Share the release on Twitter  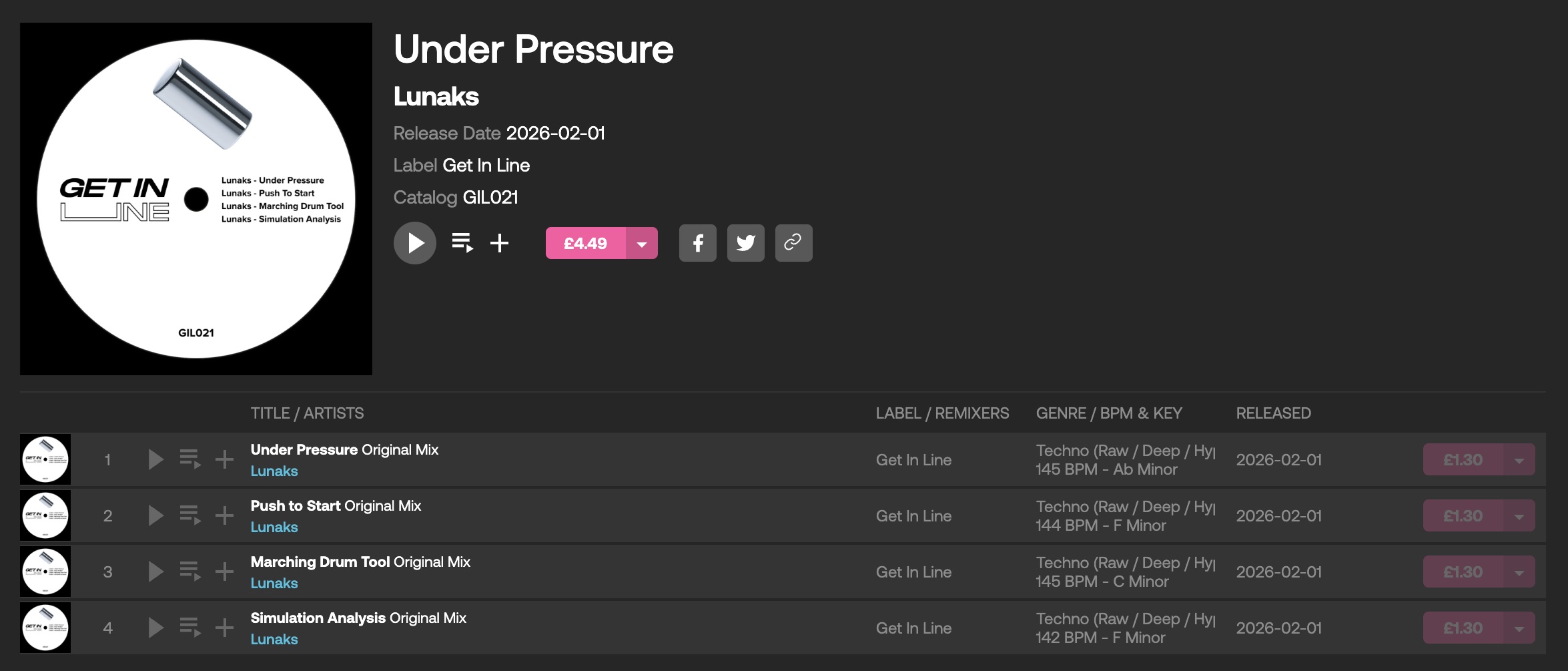[745, 243]
